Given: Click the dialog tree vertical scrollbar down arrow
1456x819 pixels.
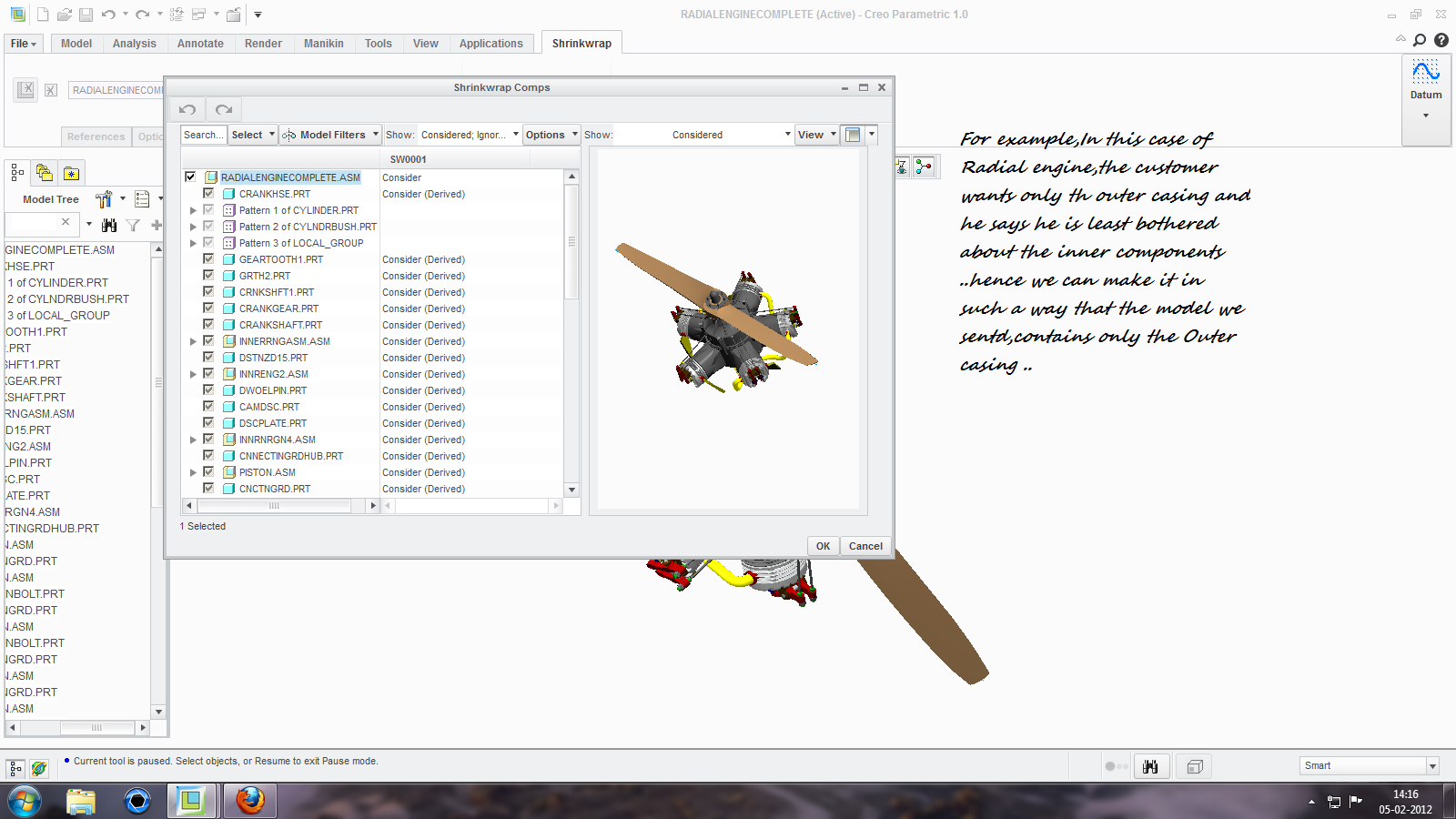Looking at the screenshot, I should pos(571,490).
